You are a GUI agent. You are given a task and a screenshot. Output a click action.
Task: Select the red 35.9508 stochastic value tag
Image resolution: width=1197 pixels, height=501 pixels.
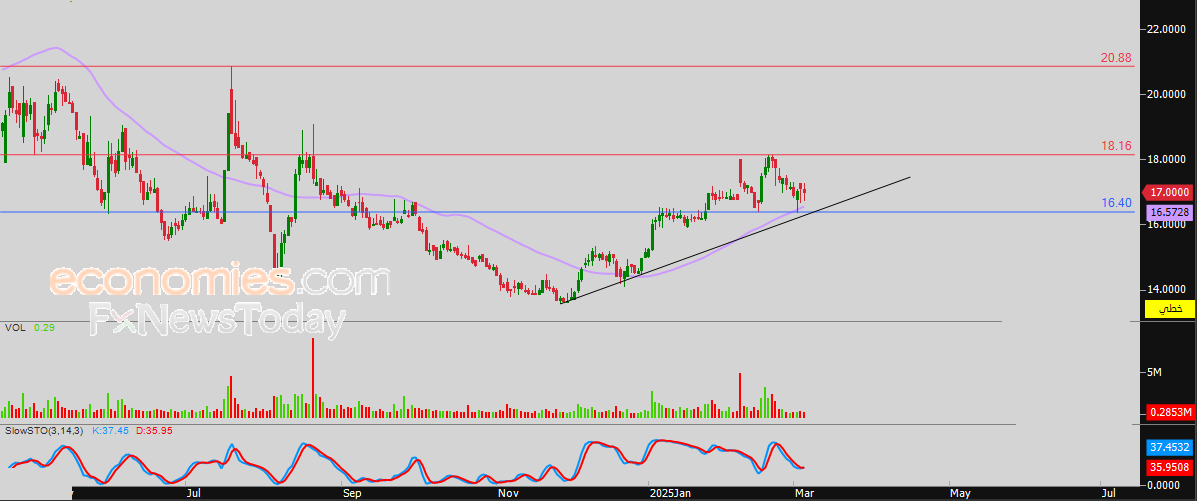(x=1168, y=465)
